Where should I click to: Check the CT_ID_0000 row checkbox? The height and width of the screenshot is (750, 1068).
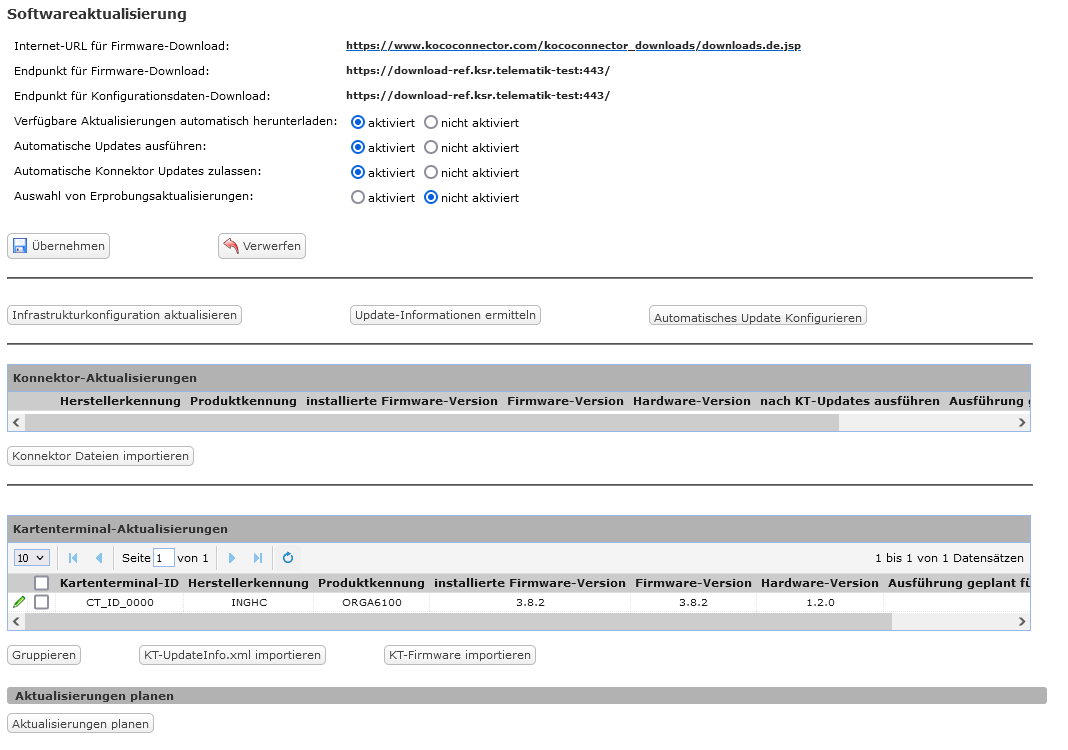click(x=42, y=602)
